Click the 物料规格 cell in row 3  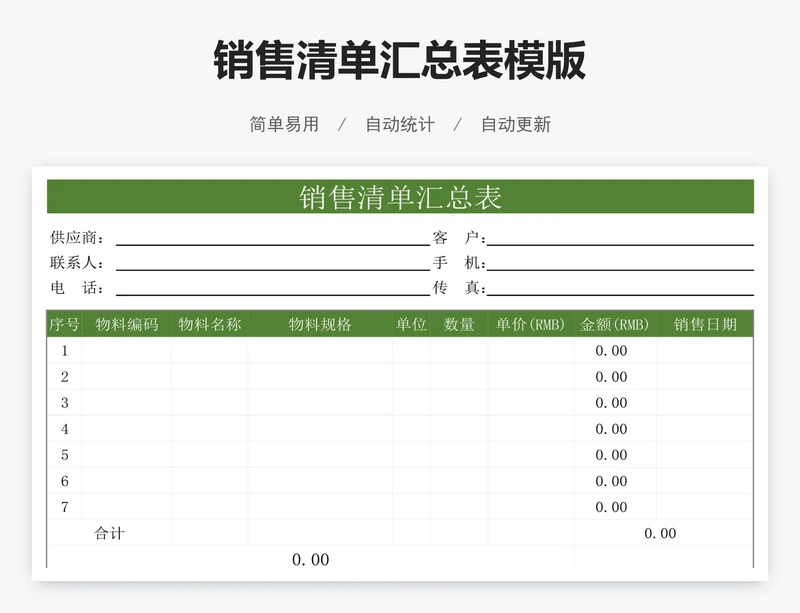320,403
